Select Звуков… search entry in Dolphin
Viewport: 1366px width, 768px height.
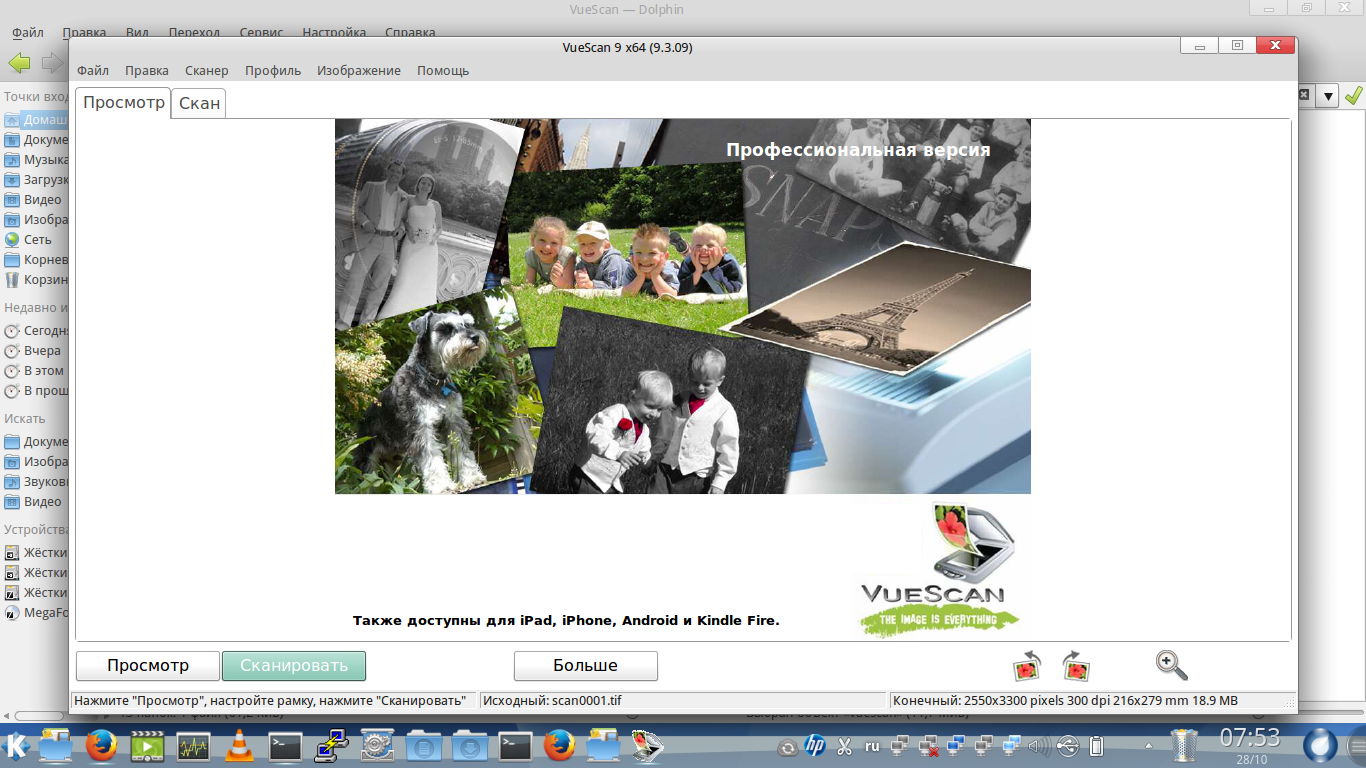pos(36,482)
